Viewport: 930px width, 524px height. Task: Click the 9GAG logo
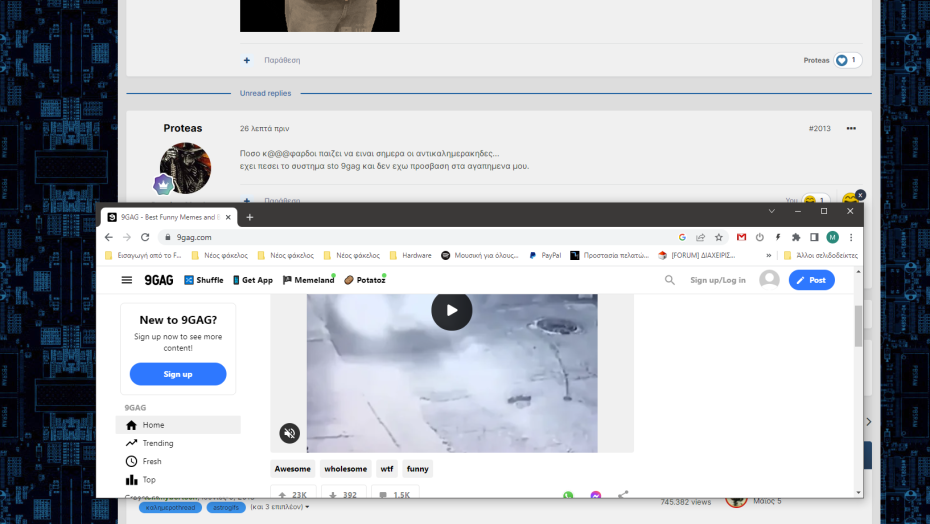159,280
